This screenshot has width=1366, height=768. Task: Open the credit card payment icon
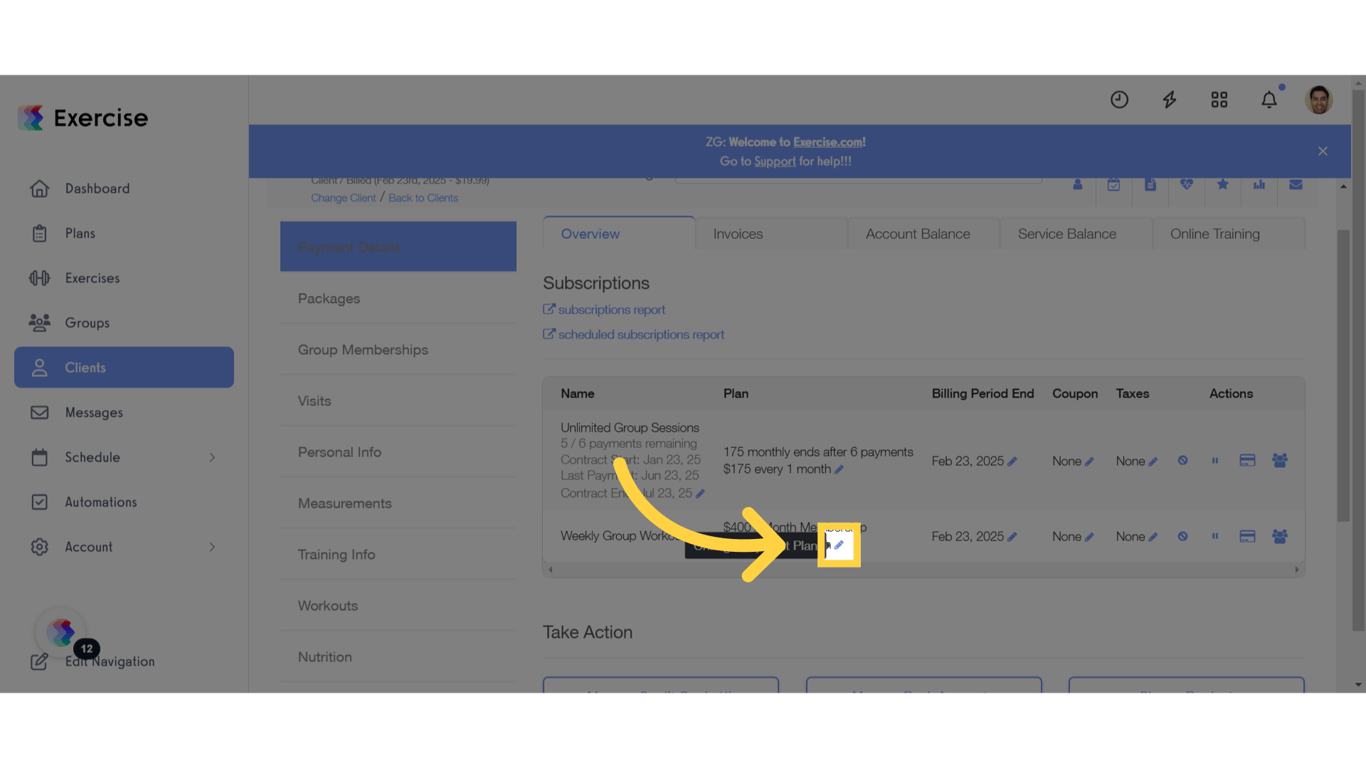[1247, 460]
